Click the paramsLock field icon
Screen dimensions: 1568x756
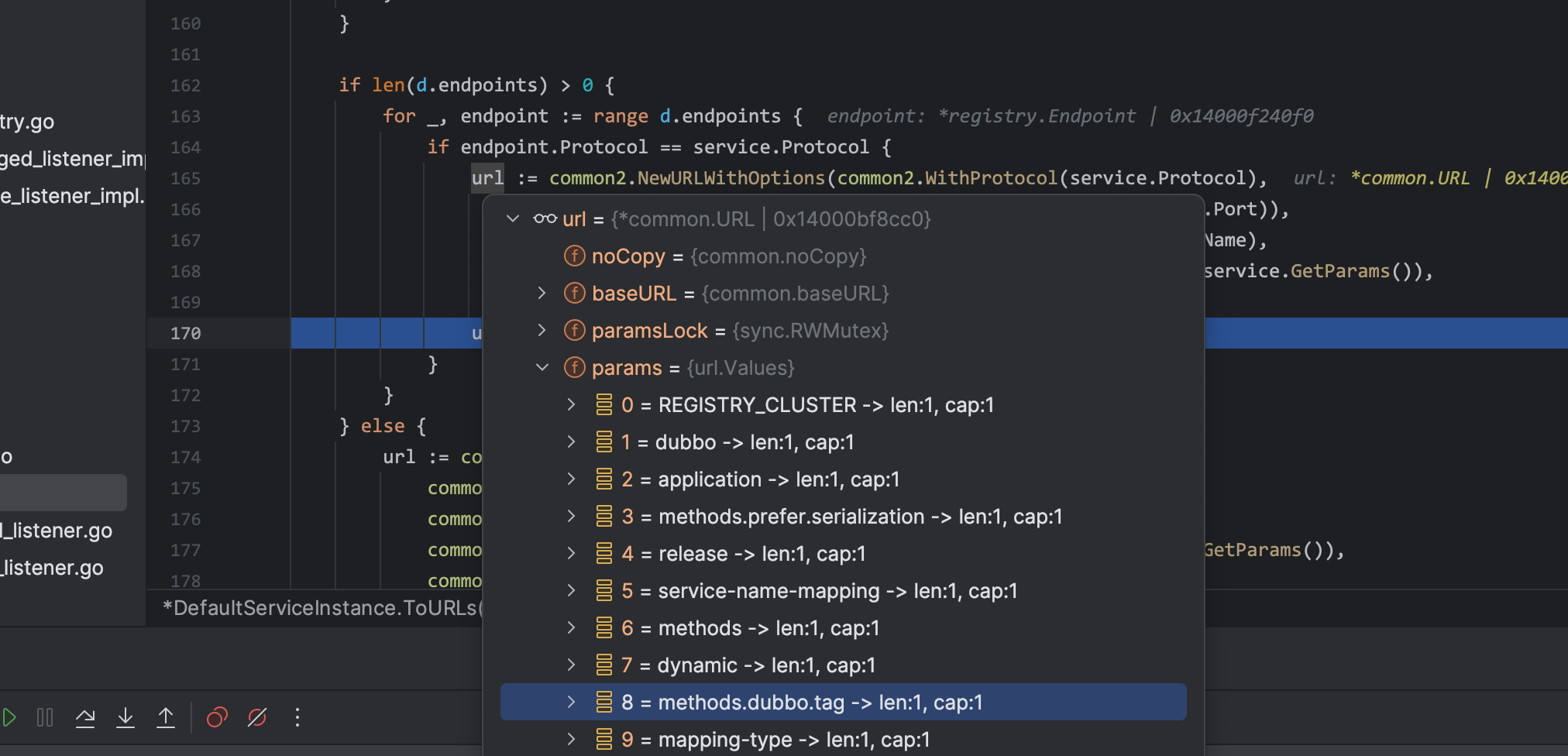tap(574, 330)
